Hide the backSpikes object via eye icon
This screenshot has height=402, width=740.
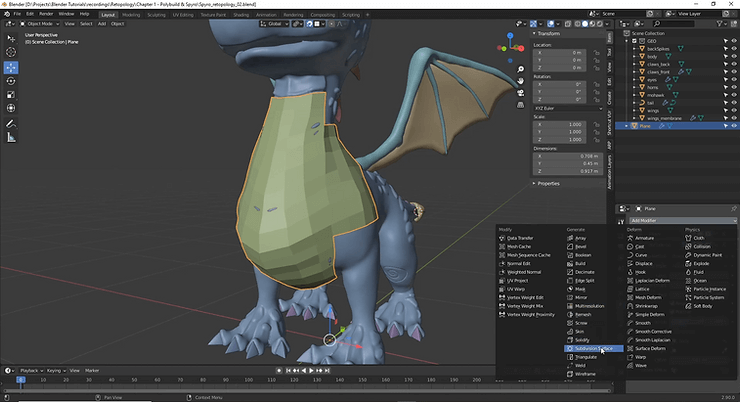pyautogui.click(x=734, y=49)
